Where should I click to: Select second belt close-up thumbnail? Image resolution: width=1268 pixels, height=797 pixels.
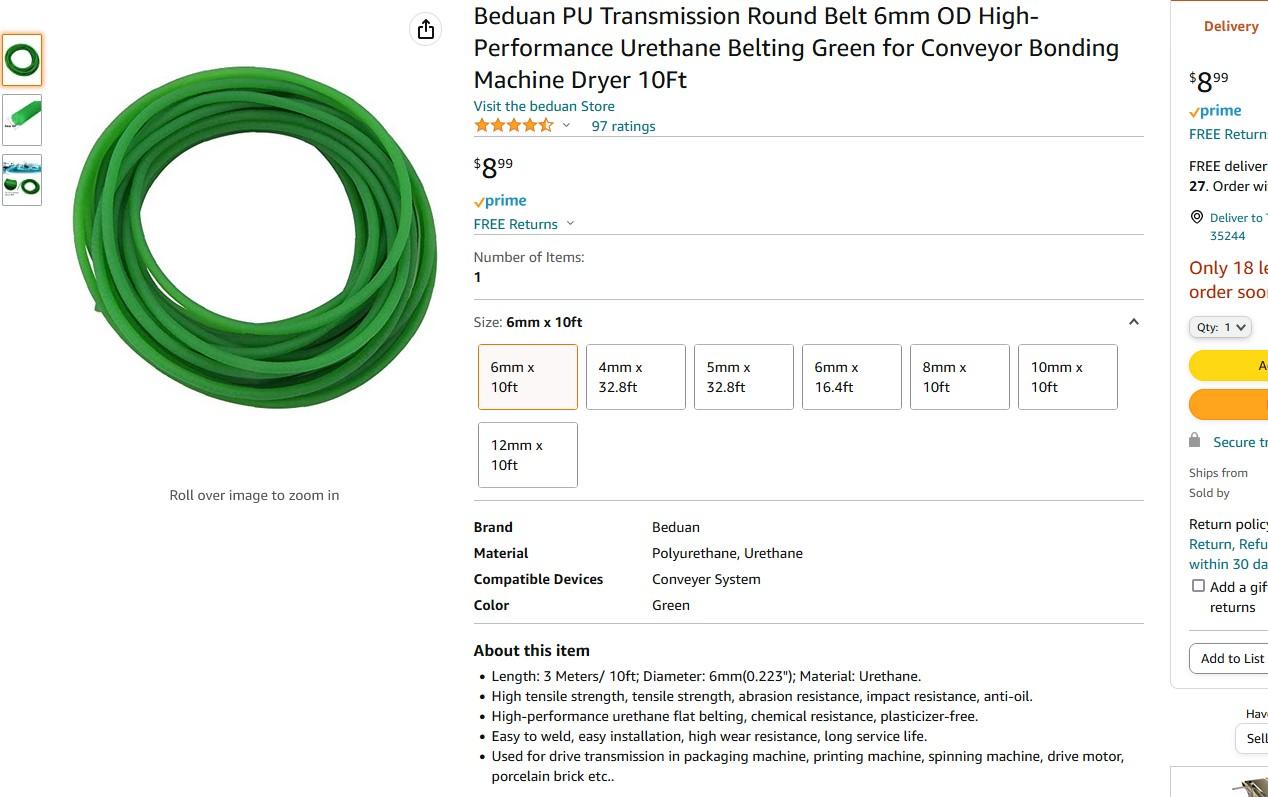[x=22, y=120]
